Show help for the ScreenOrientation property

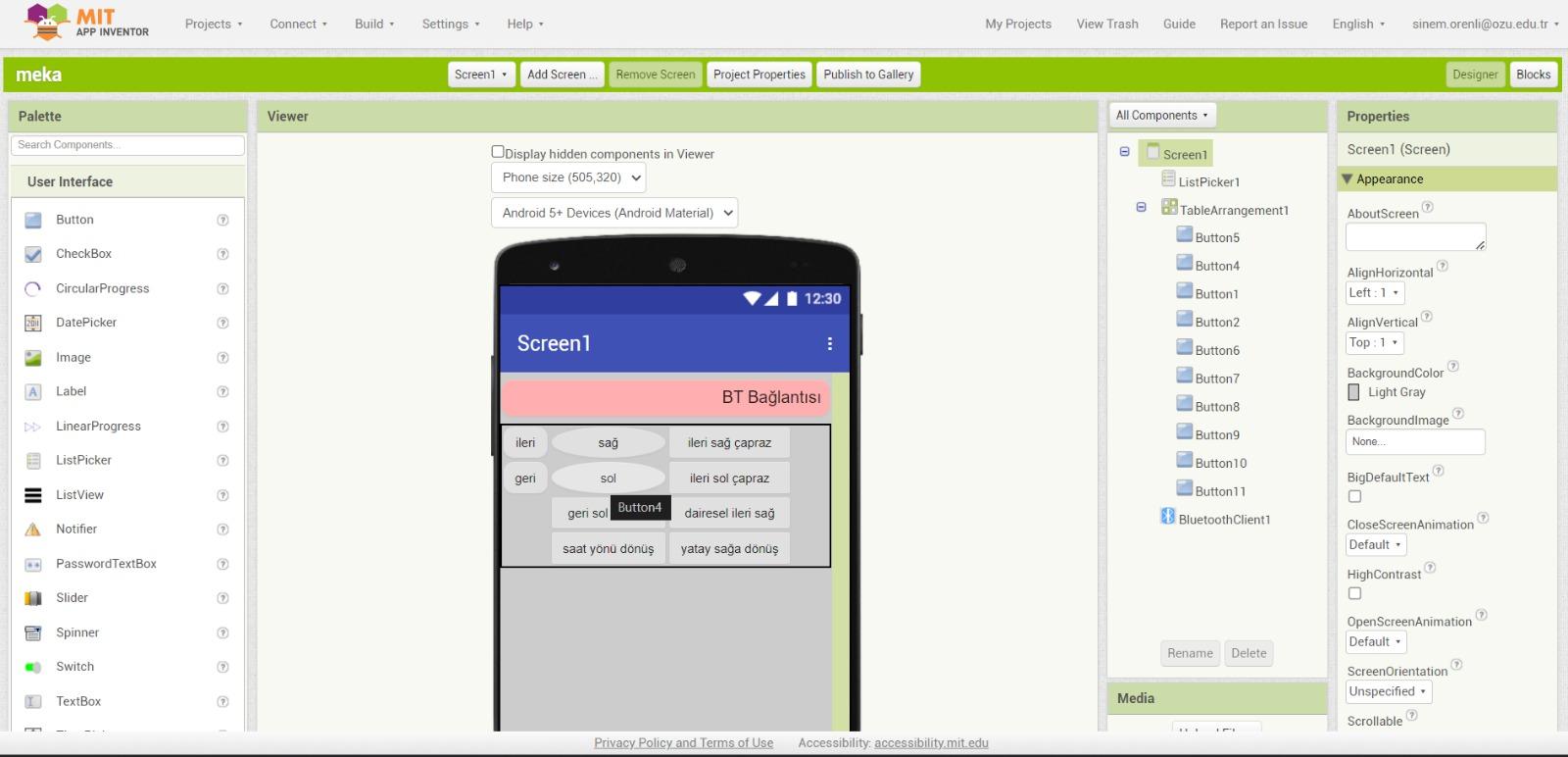pos(1456,665)
